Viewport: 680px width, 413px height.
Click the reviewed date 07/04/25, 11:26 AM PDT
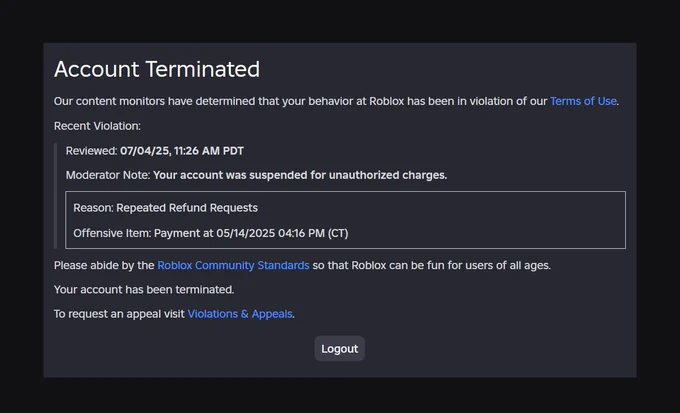[x=182, y=151]
